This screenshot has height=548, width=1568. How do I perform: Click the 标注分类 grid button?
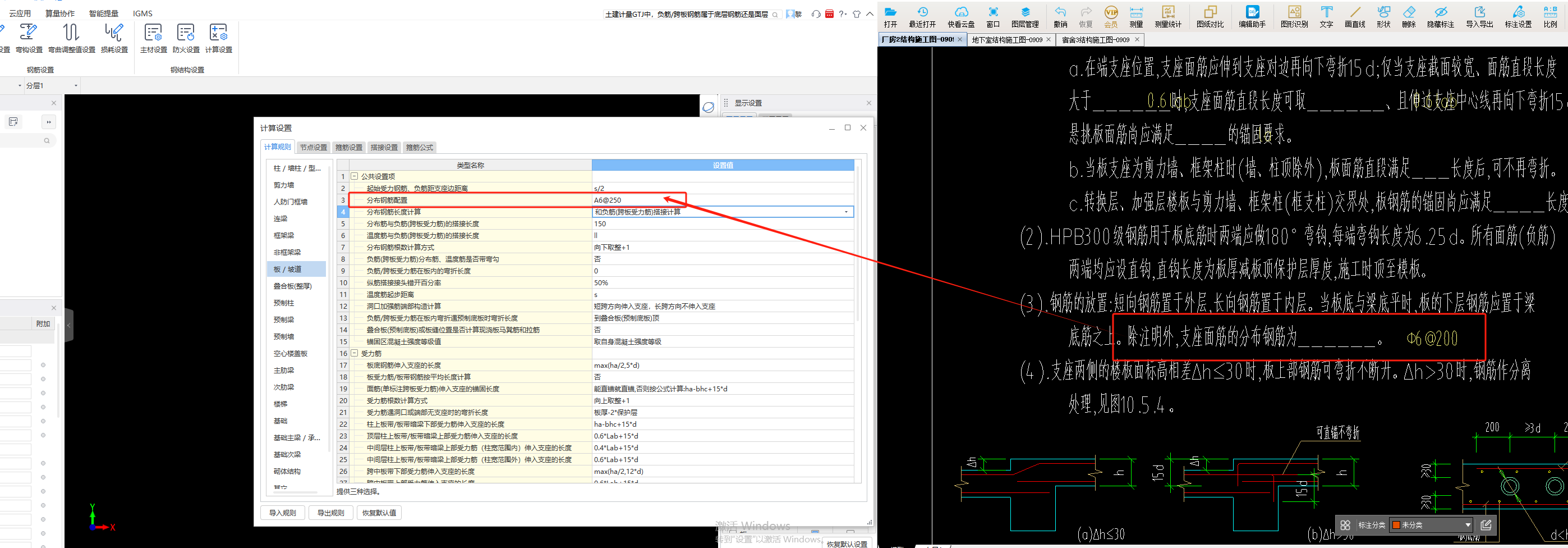coord(1345,525)
